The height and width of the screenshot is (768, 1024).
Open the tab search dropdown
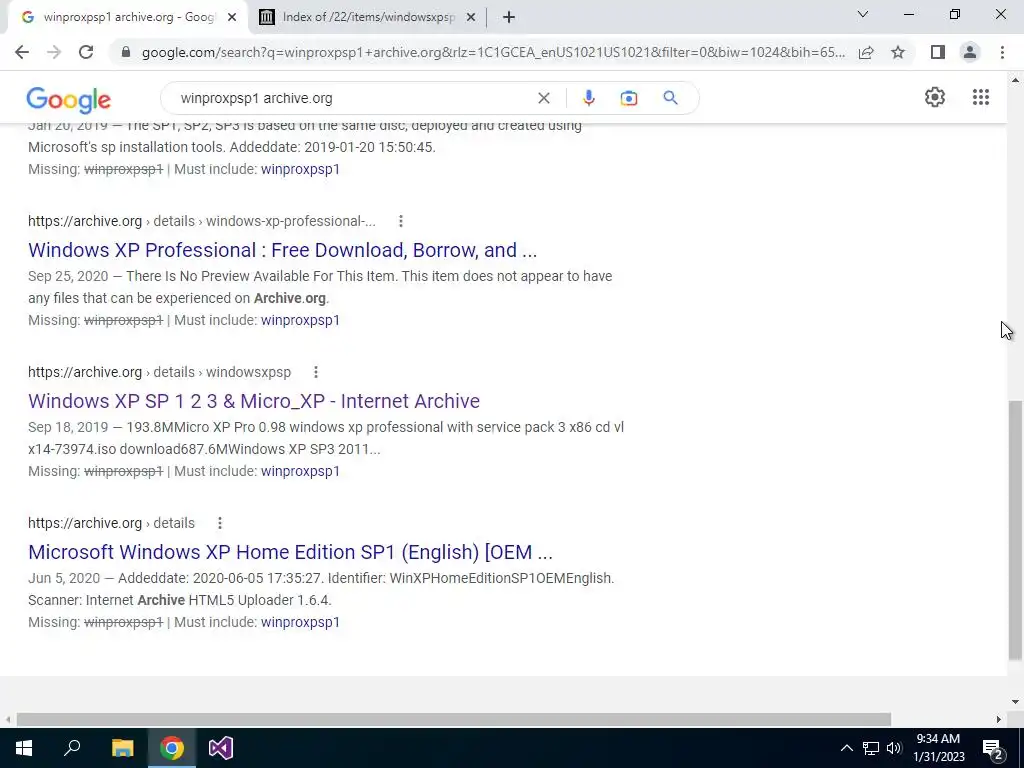[x=863, y=14]
